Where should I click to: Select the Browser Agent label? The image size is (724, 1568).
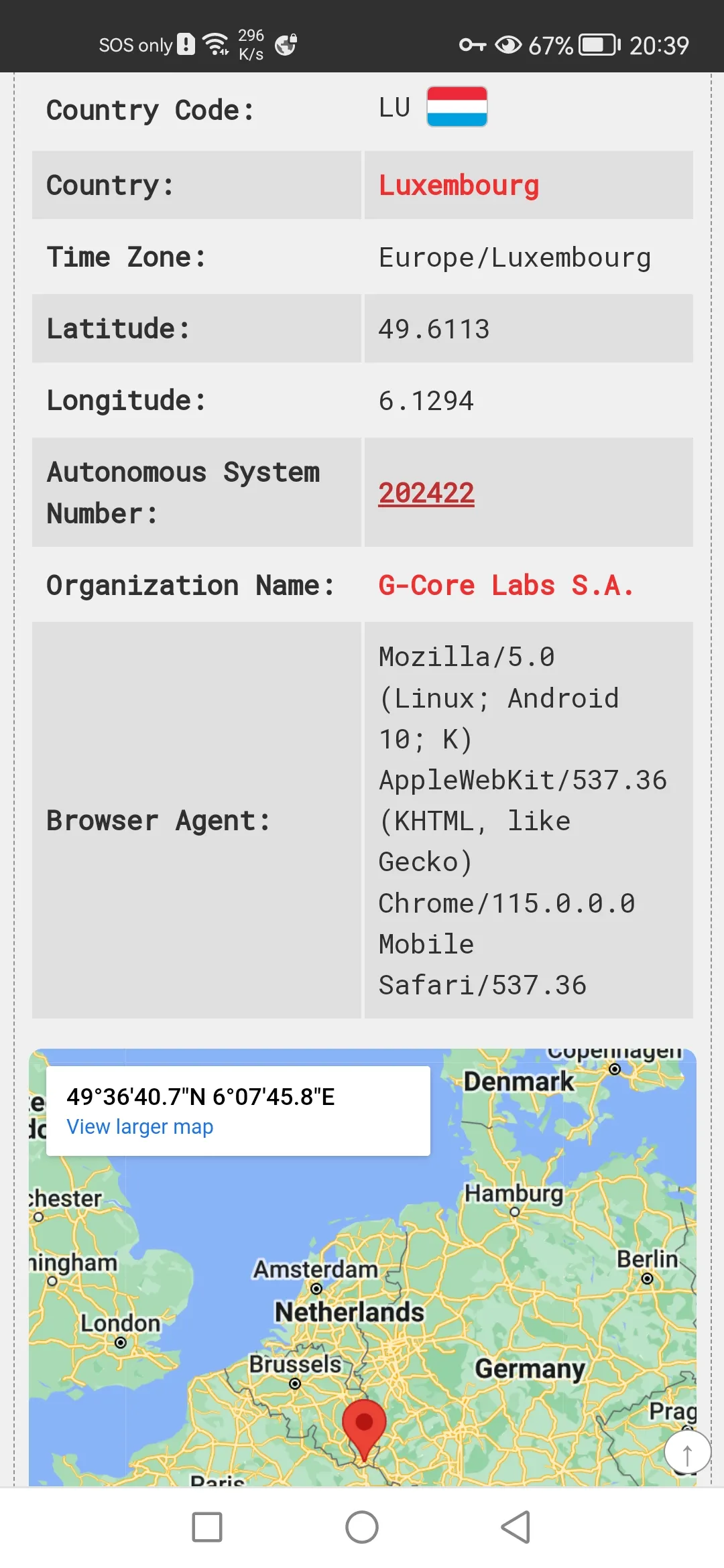coord(159,821)
